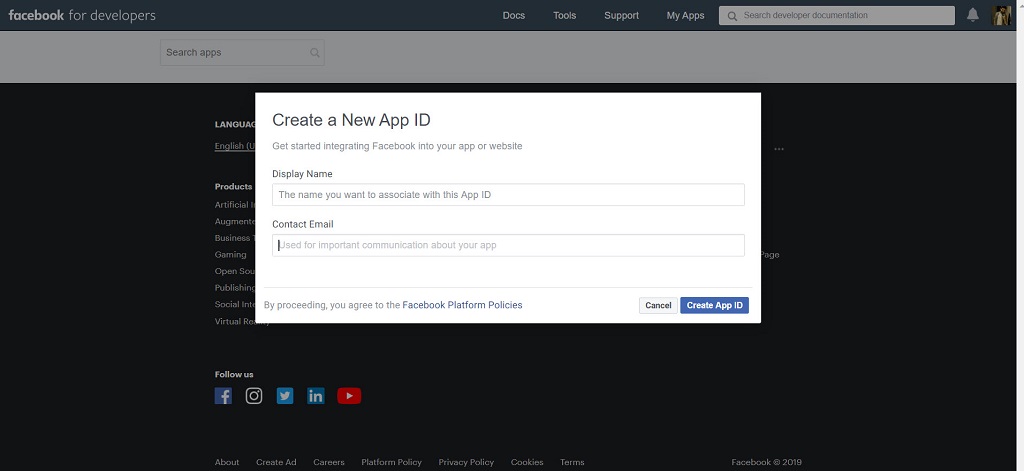The height and width of the screenshot is (471, 1024).
Task: Click the documentation search magnifier icon
Action: [x=732, y=16]
